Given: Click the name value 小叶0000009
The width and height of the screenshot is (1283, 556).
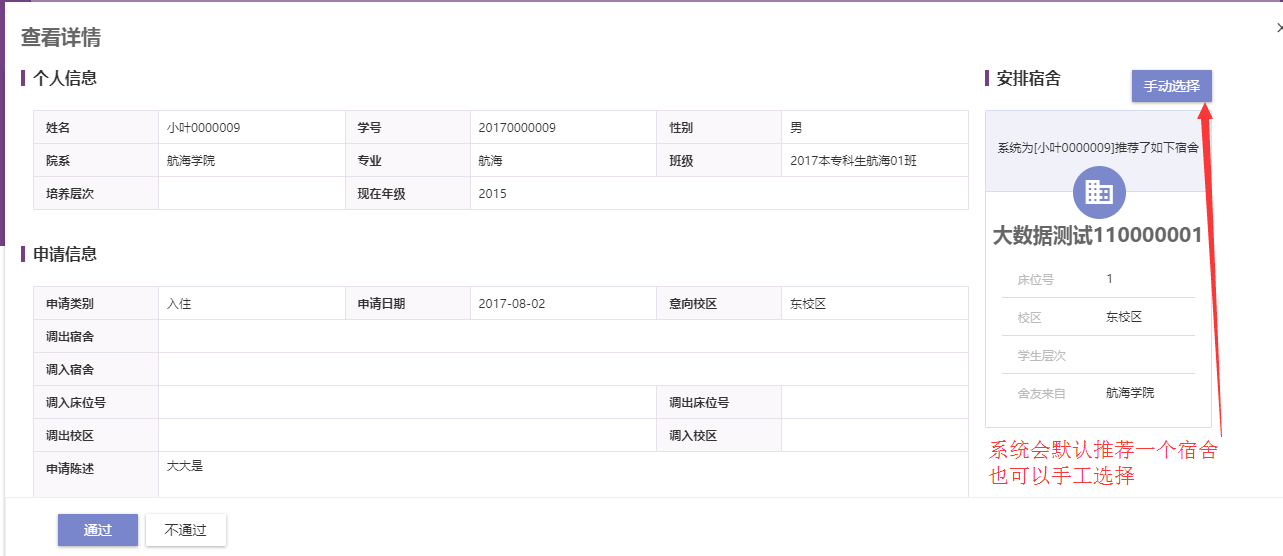Looking at the screenshot, I should (x=204, y=128).
